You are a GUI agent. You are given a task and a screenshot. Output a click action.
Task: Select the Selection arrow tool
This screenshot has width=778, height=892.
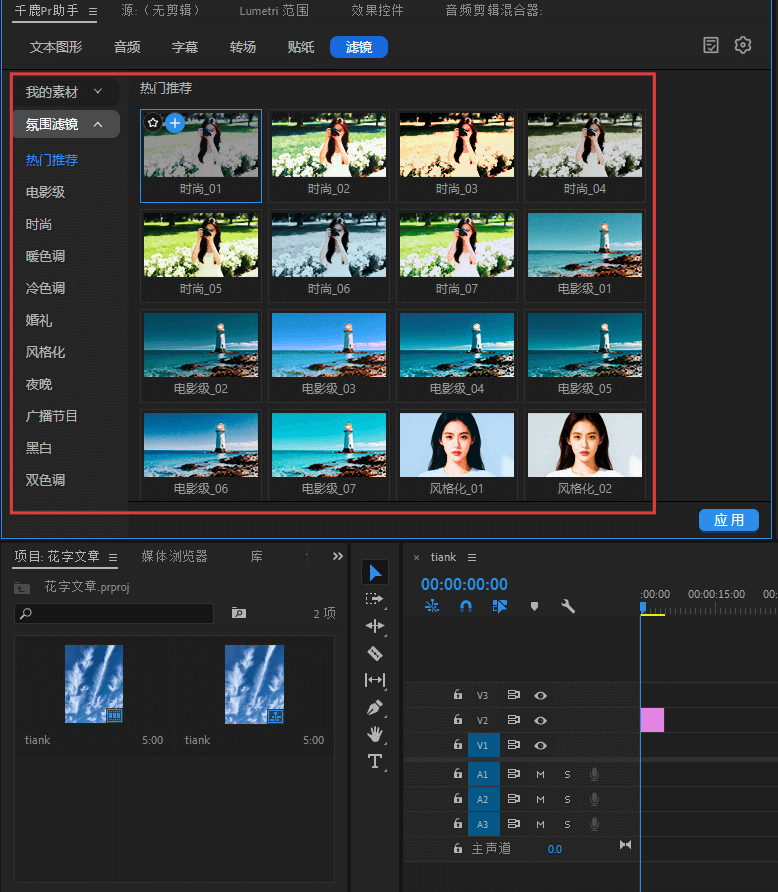click(375, 573)
